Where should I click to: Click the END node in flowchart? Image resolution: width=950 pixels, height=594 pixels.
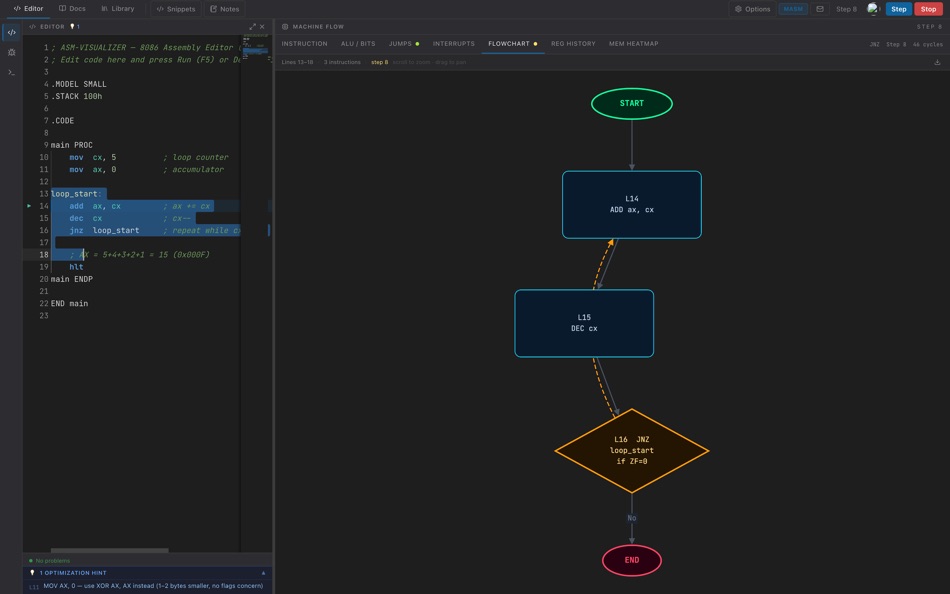[x=631, y=560]
